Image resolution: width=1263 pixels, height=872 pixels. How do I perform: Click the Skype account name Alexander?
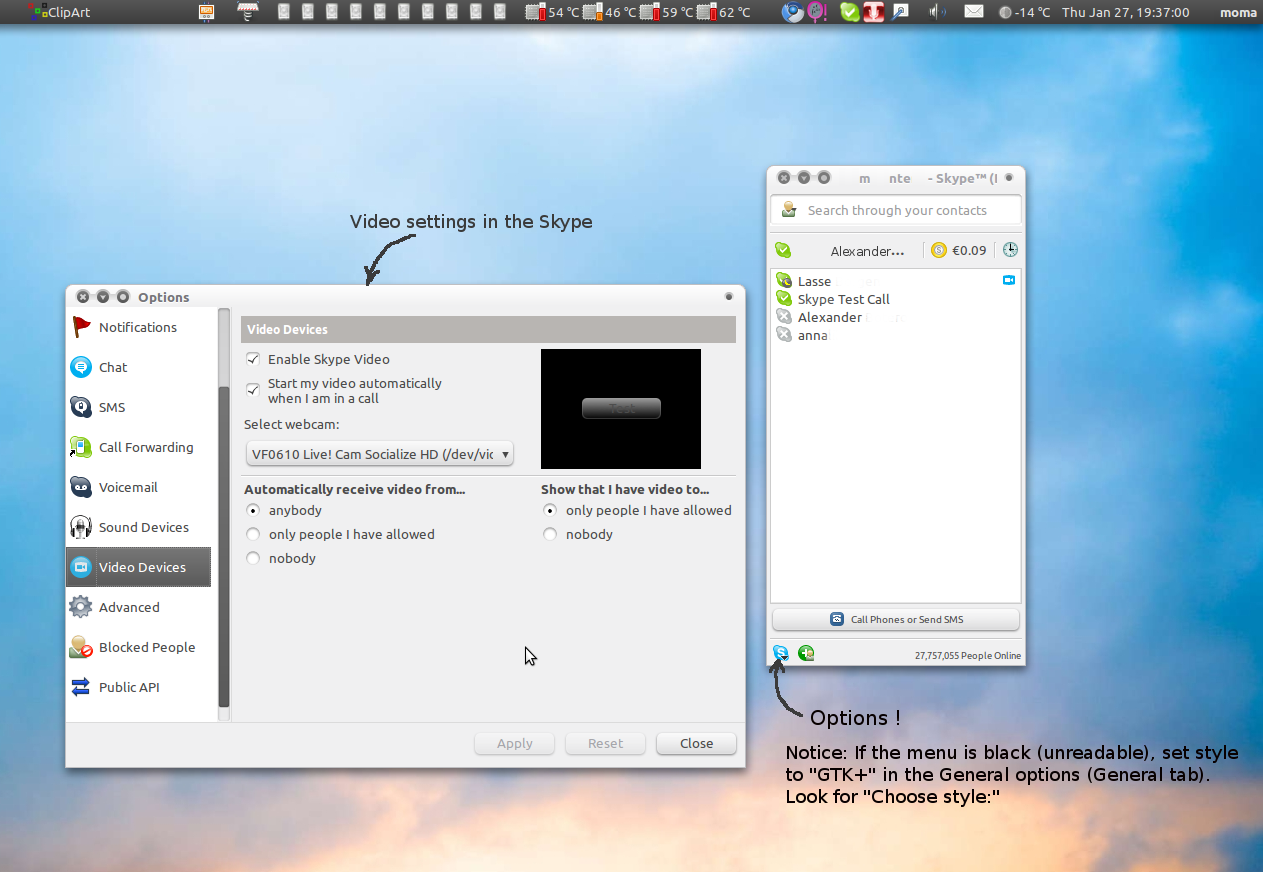(868, 251)
